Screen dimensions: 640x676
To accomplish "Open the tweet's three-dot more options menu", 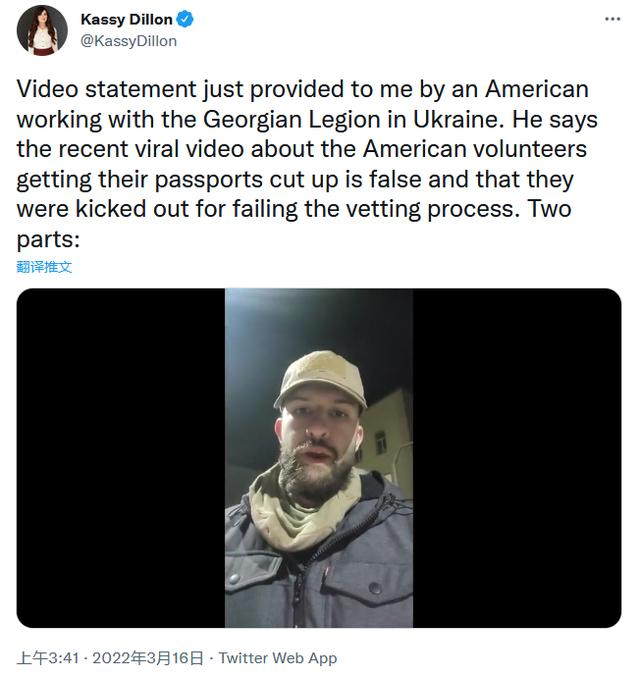I will (610, 20).
